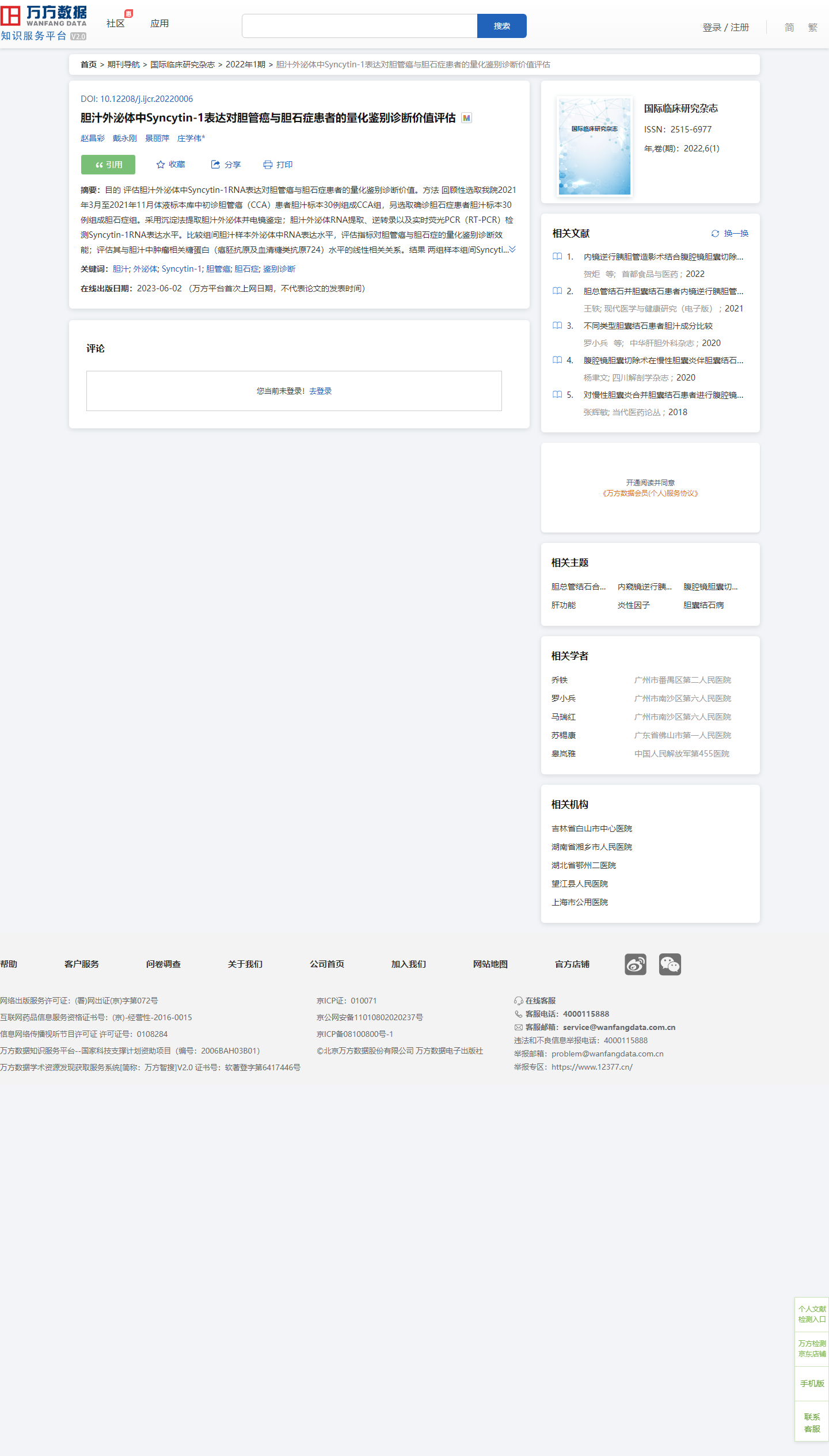Open the journal cover thumbnail

(x=595, y=146)
